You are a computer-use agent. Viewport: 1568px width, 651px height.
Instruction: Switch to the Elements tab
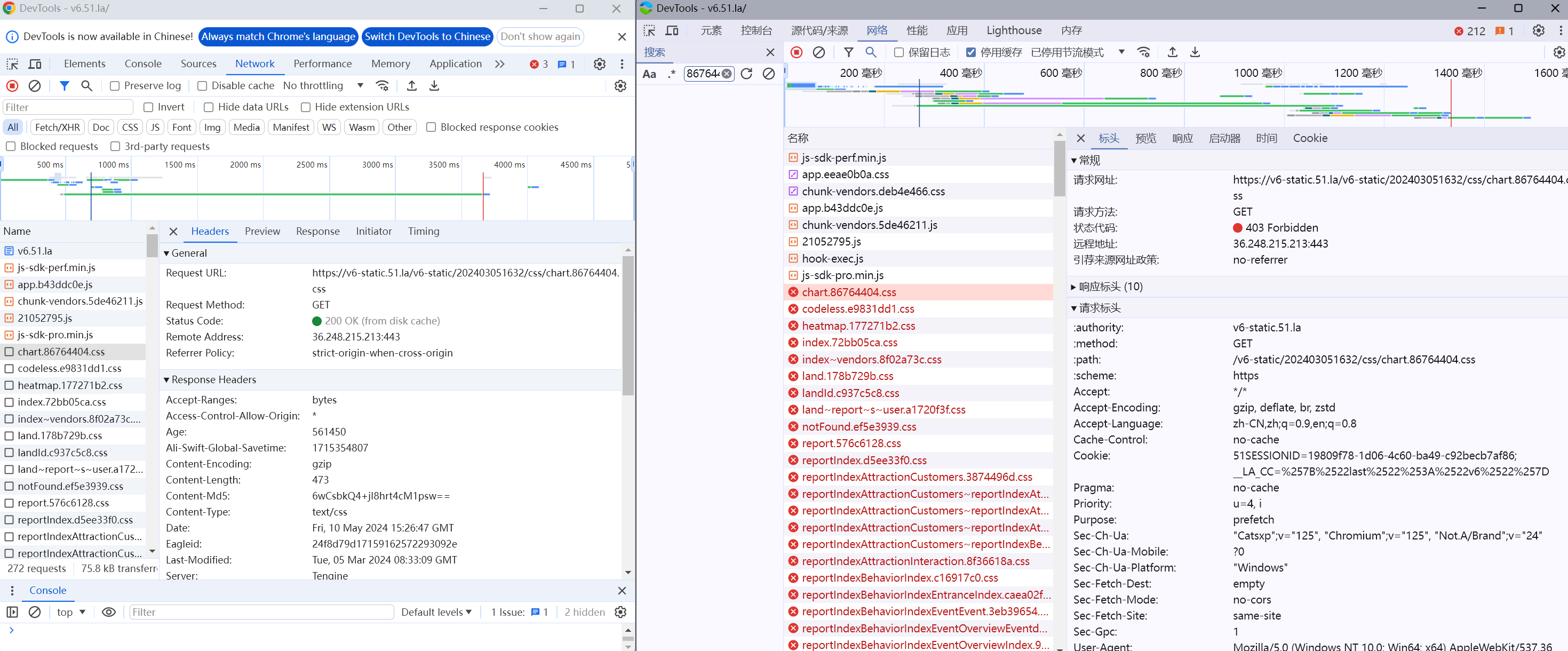85,63
